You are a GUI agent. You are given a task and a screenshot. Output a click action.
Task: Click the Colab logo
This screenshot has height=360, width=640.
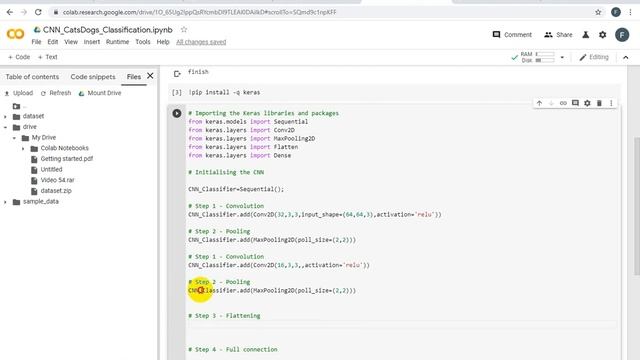tap(16, 34)
